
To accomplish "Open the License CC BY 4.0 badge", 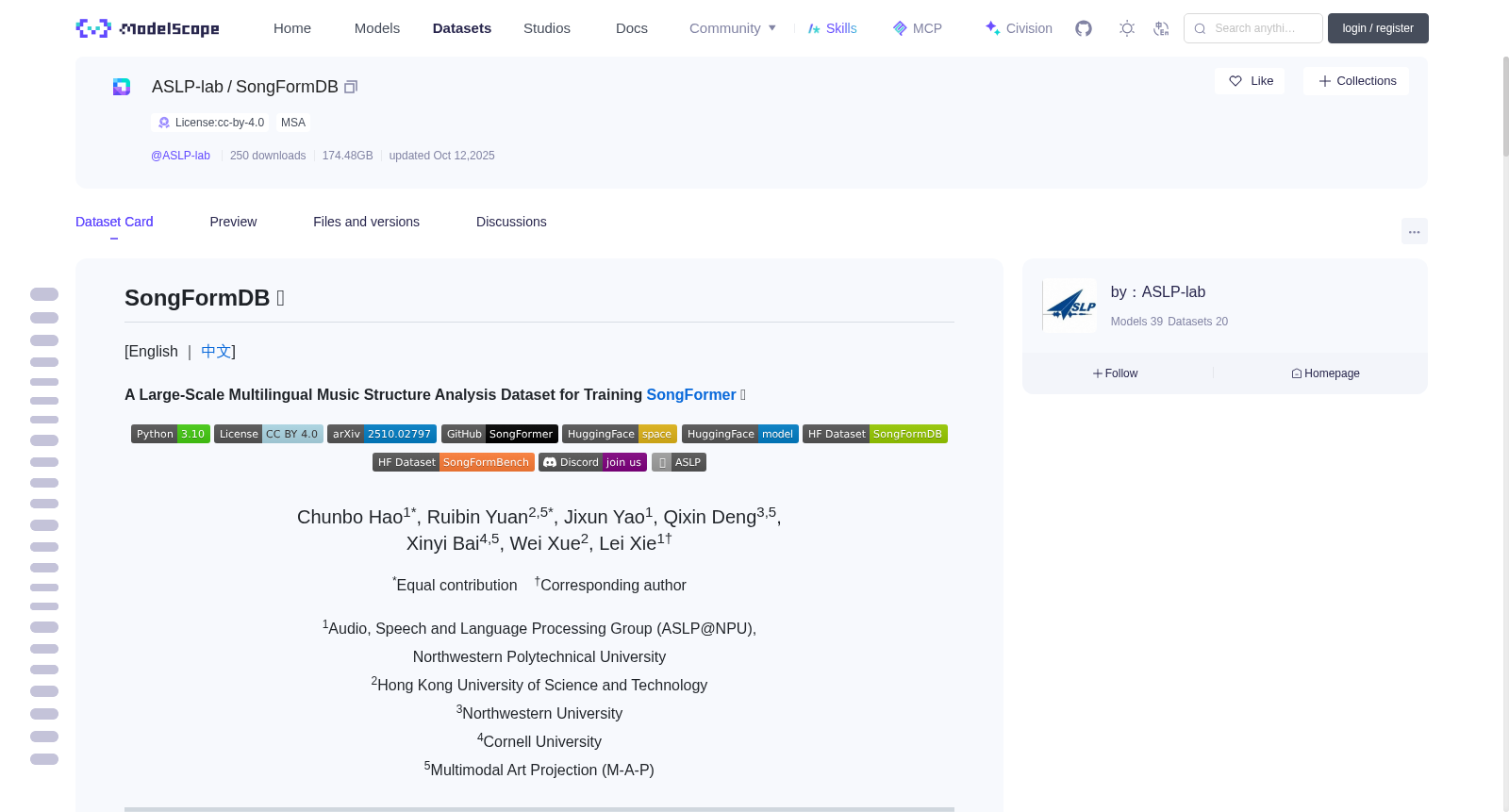I will tap(269, 434).
